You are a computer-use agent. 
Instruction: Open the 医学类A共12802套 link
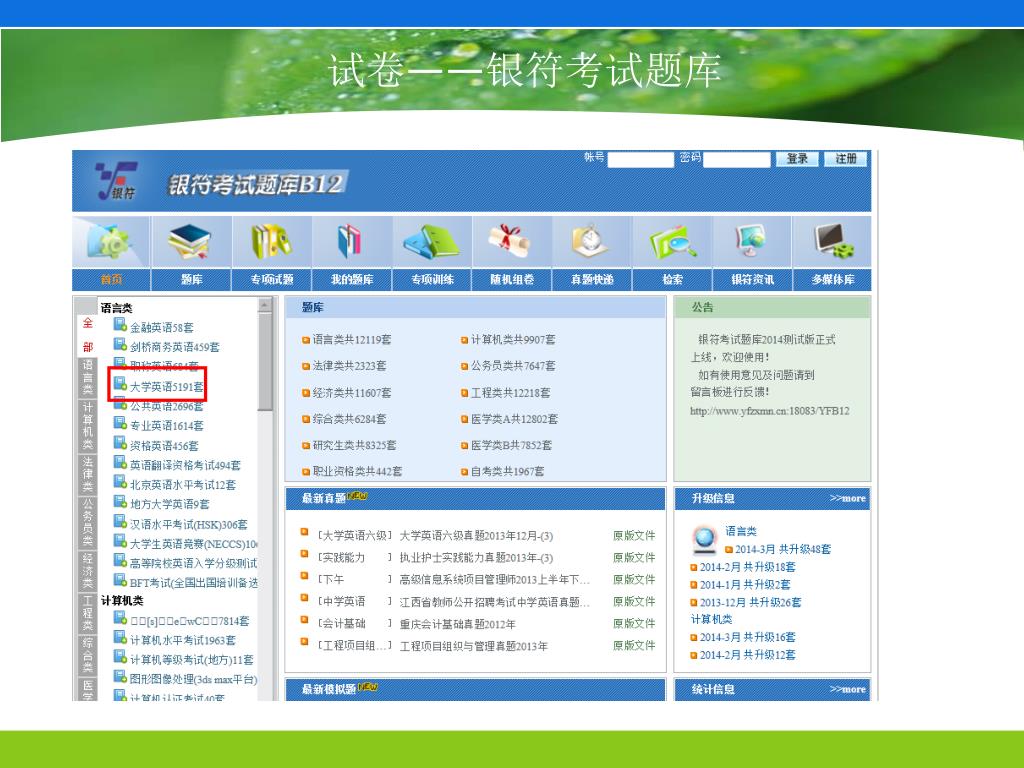514,419
